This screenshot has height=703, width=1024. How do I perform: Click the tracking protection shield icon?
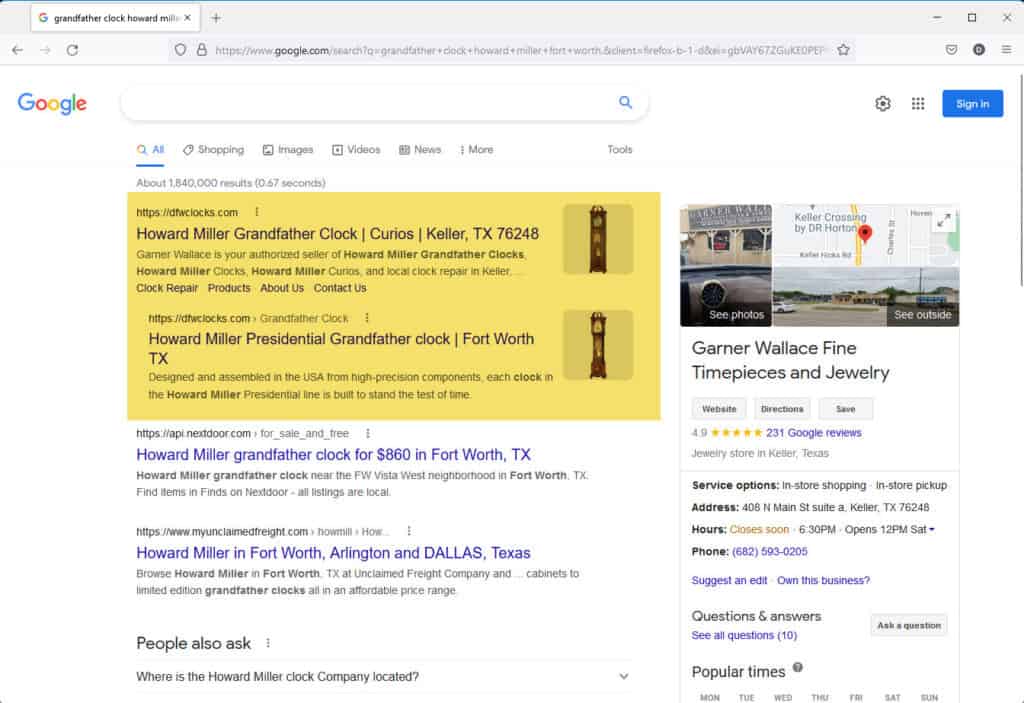click(180, 50)
